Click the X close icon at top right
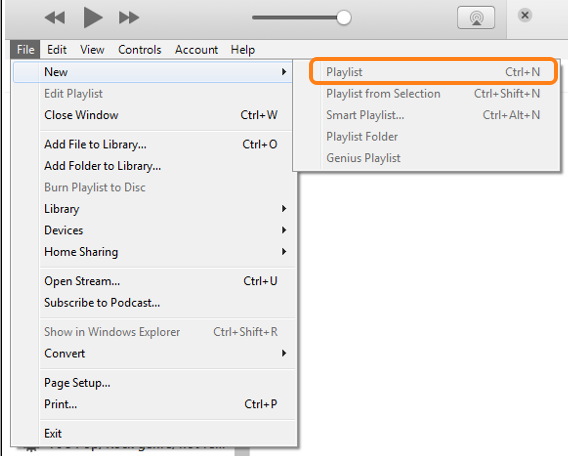Viewport: 568px width, 456px height. click(525, 15)
